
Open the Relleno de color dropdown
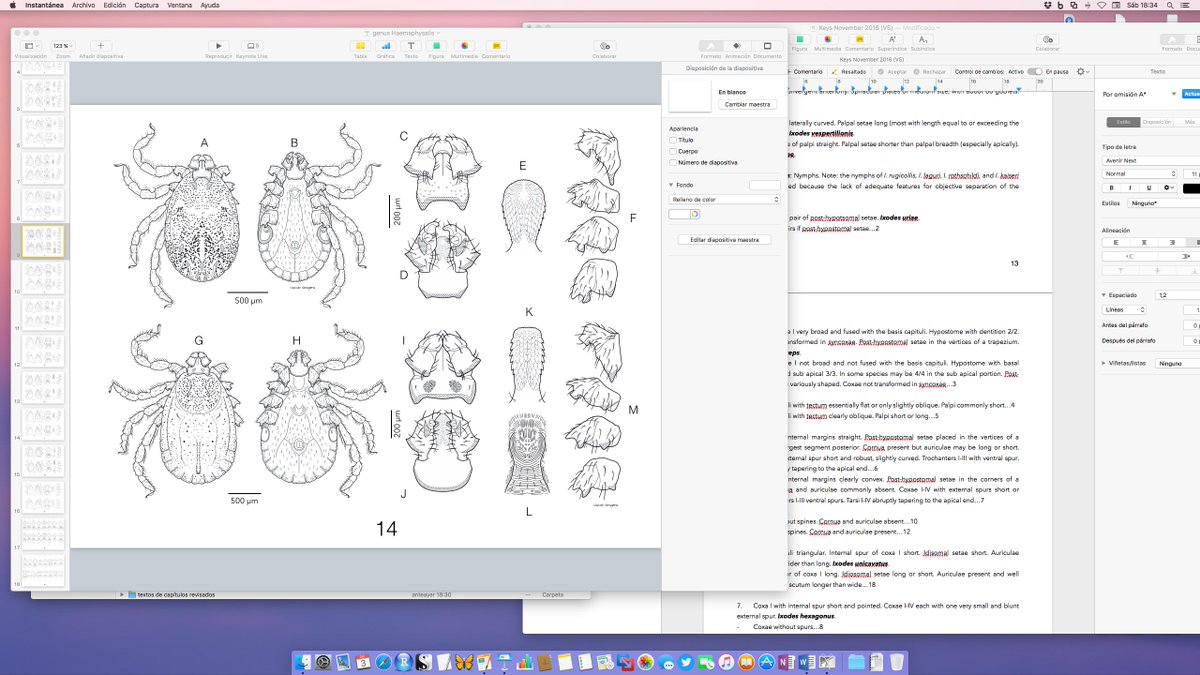(x=724, y=199)
